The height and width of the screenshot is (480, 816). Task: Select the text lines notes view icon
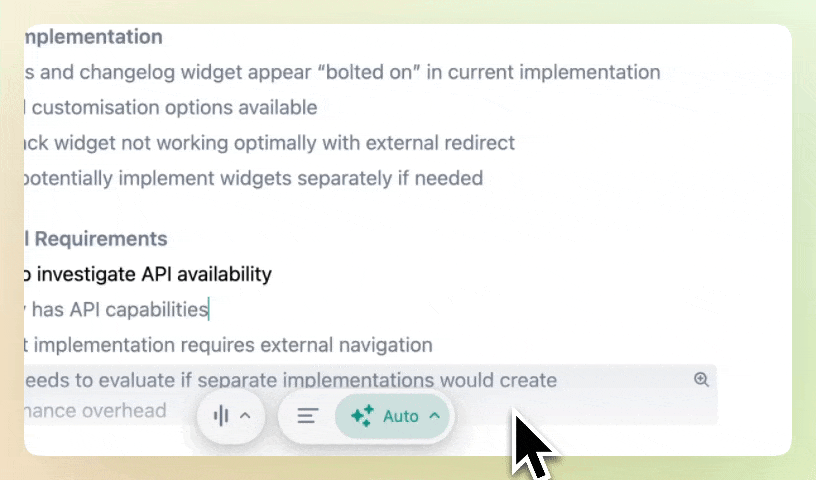click(x=307, y=416)
